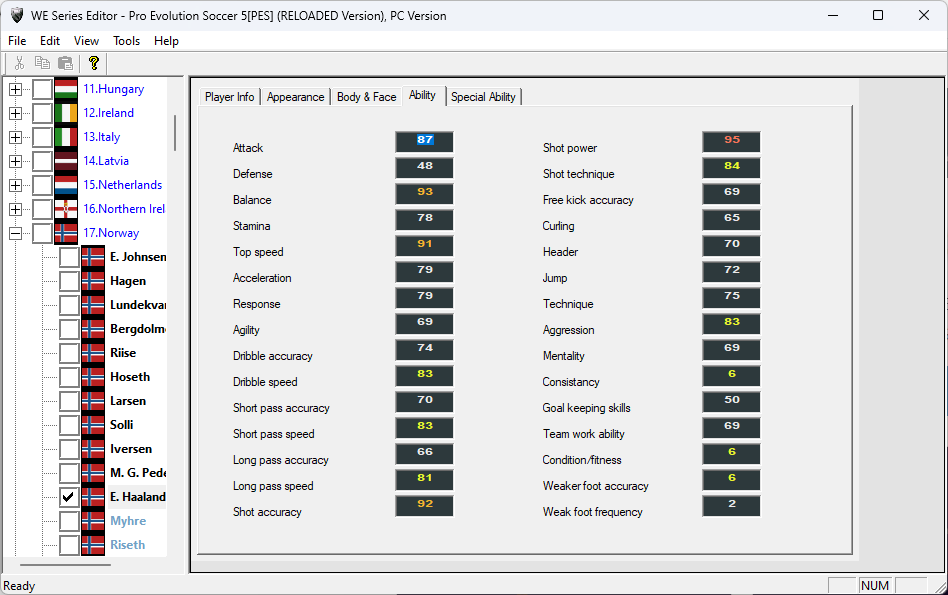
Task: Tick the checkbox for 11.Hungary
Action: point(42,89)
